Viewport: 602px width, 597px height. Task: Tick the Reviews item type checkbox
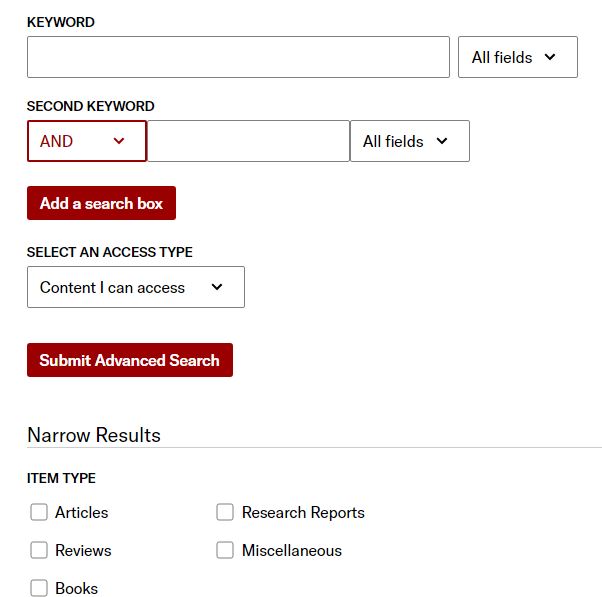click(39, 550)
